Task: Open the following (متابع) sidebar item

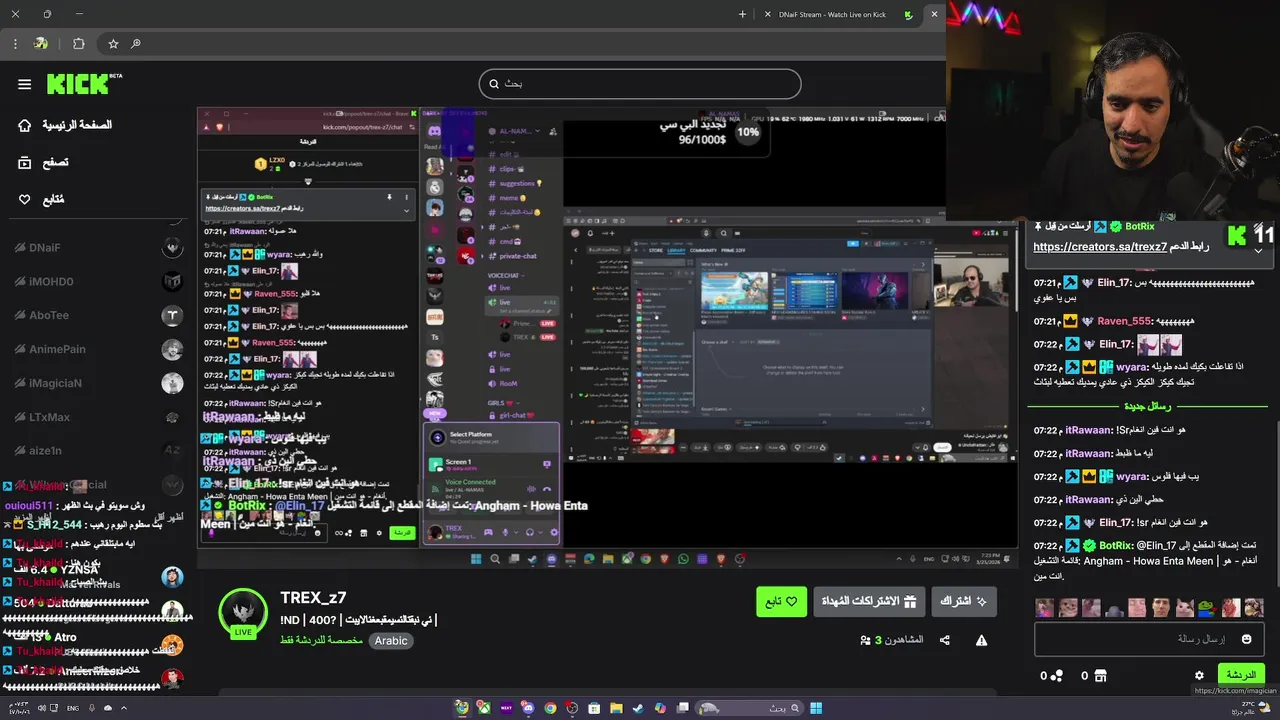Action: coord(41,199)
